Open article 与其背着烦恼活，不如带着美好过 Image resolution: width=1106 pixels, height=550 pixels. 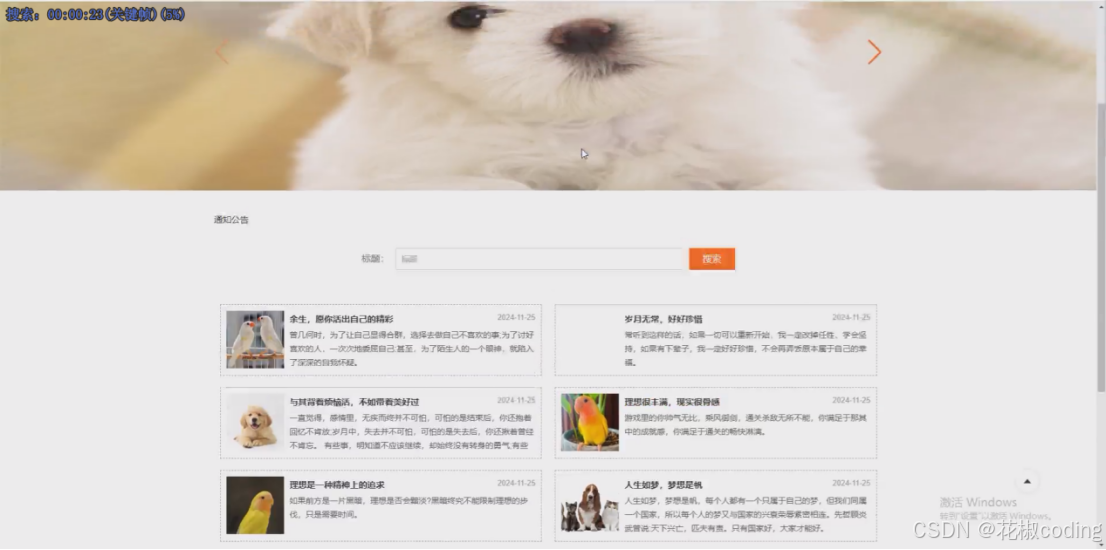[354, 402]
